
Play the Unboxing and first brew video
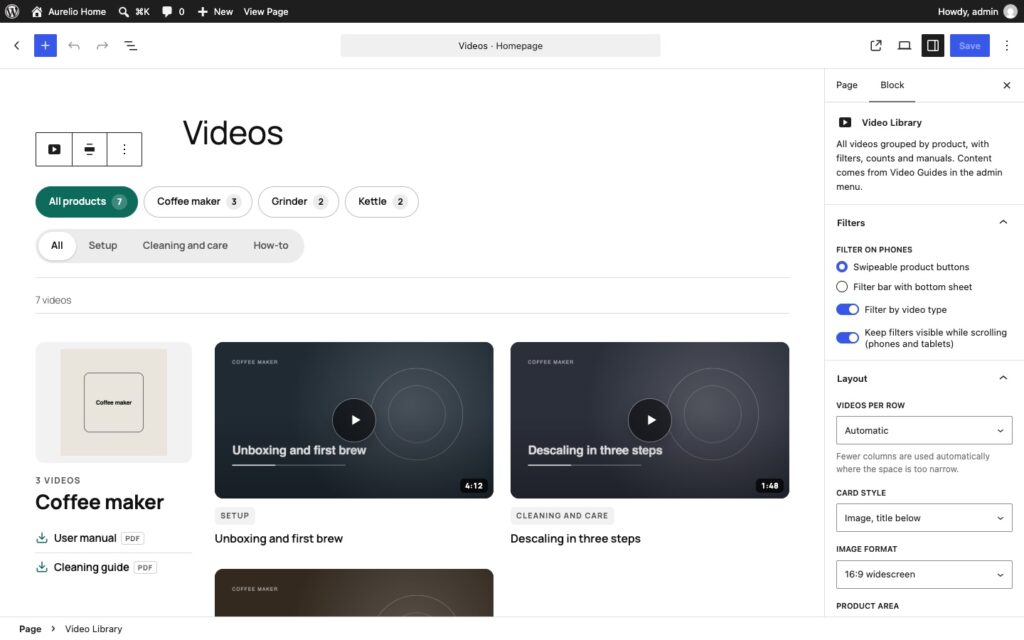[x=354, y=420]
